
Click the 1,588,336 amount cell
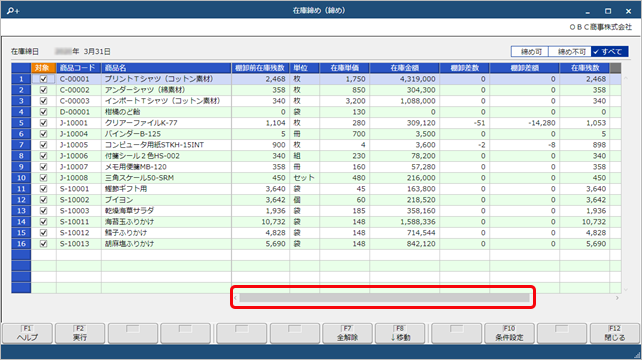point(405,222)
